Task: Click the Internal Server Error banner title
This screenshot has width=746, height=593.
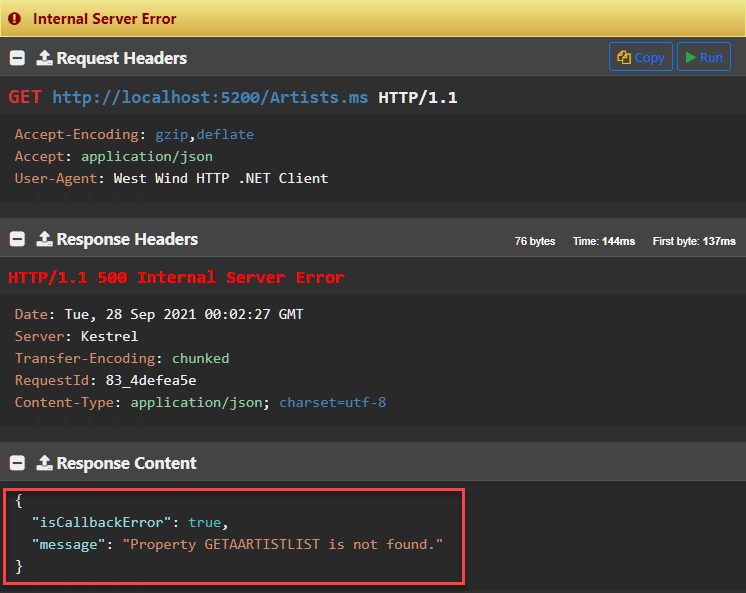Action: pos(104,19)
